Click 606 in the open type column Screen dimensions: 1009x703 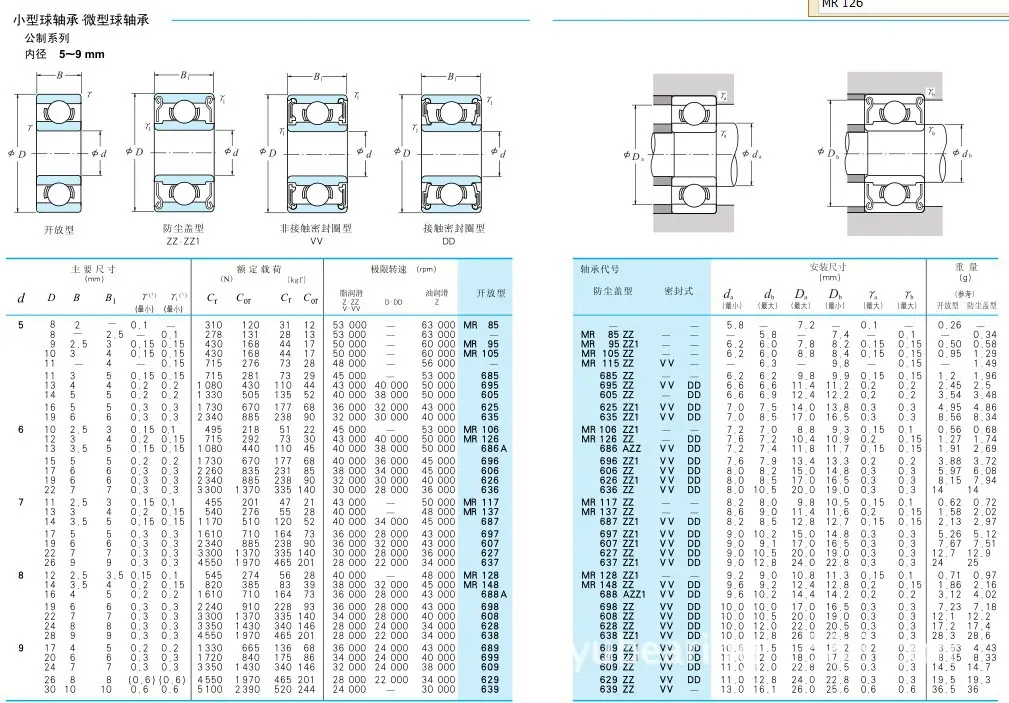coord(490,471)
